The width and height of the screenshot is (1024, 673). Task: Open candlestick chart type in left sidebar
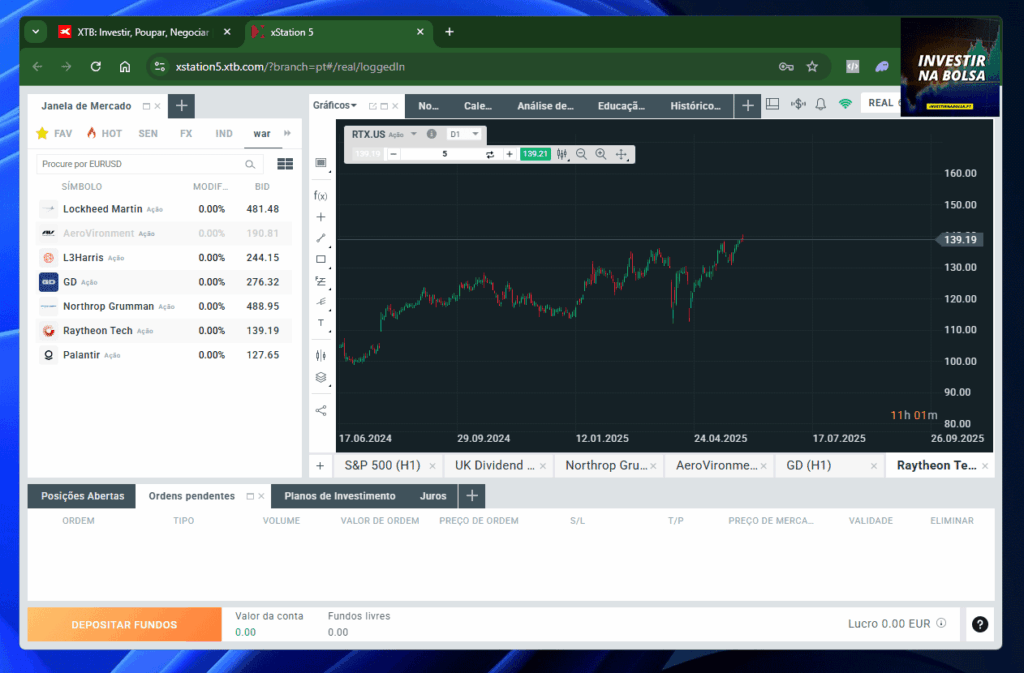tap(321, 355)
